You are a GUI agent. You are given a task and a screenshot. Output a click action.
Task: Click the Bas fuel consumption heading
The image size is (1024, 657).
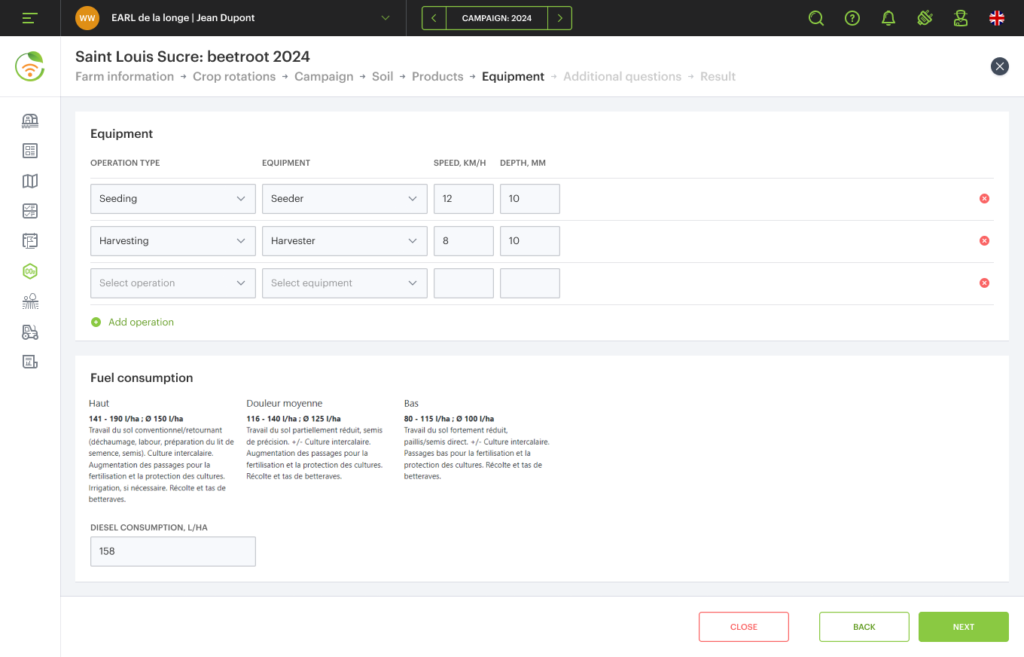411,404
